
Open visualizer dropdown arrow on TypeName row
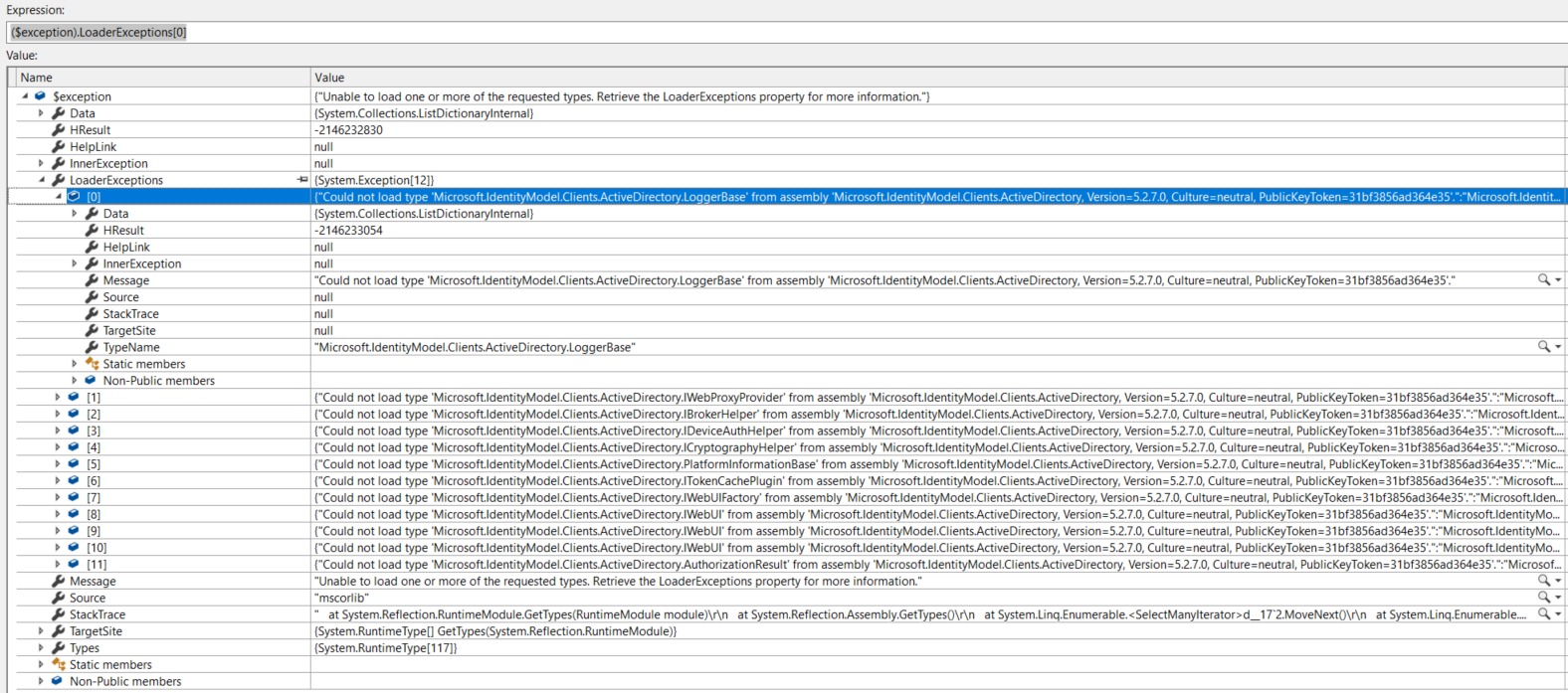[x=1558, y=347]
